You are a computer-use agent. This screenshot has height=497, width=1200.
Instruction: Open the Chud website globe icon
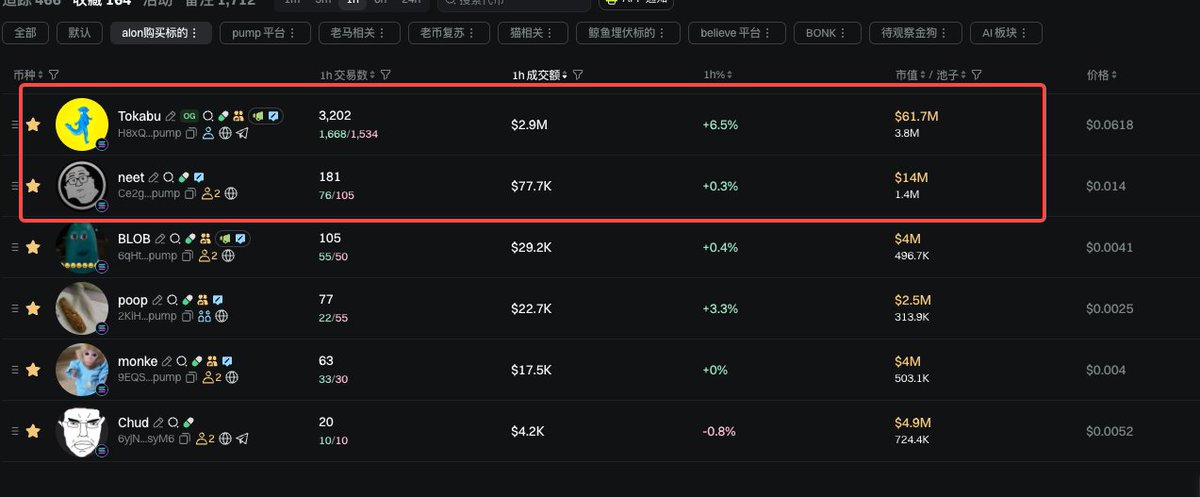click(225, 439)
